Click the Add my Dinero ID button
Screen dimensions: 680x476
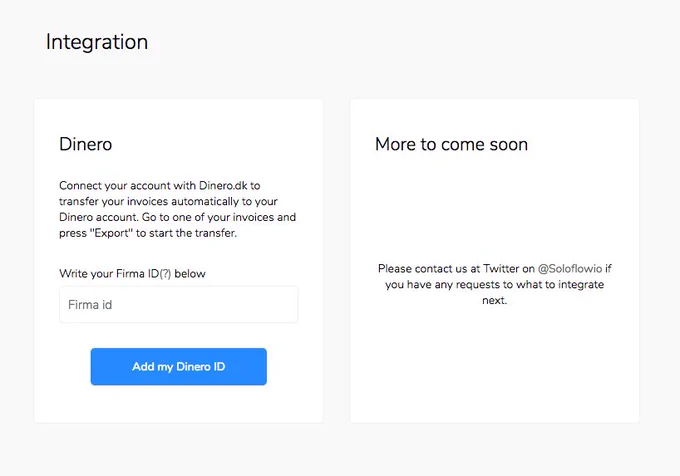point(178,366)
